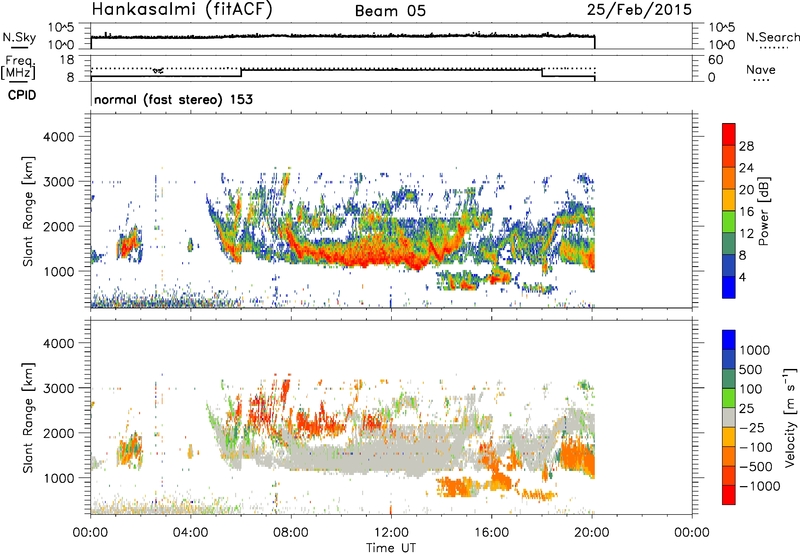800x554 pixels.
Task: Click the 'Hankasalmi (fitACF)' title
Action: [x=182, y=10]
